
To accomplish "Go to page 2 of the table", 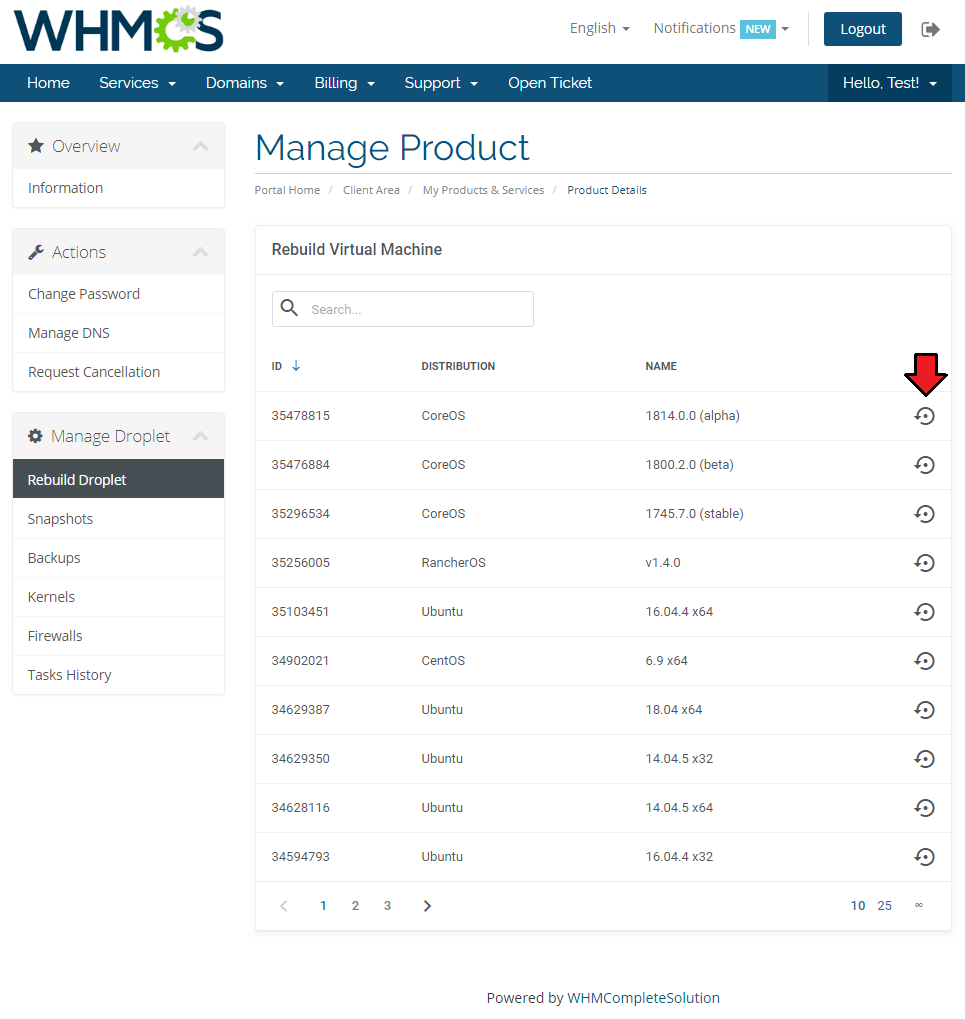I will point(355,906).
